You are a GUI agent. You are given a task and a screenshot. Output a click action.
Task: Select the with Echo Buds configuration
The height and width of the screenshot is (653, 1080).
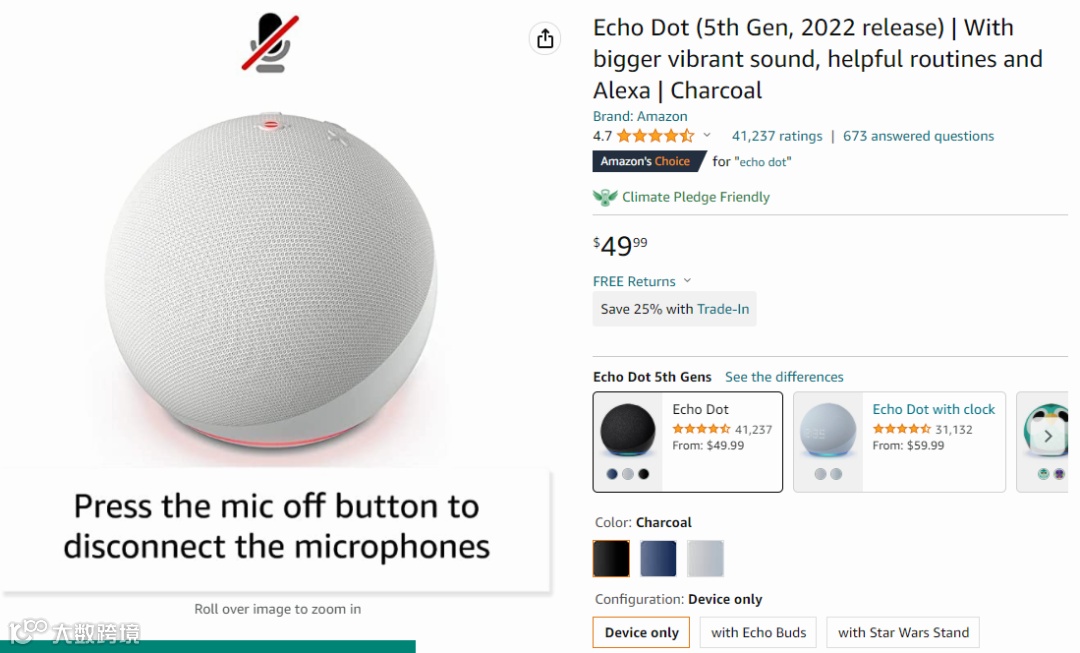coord(758,632)
